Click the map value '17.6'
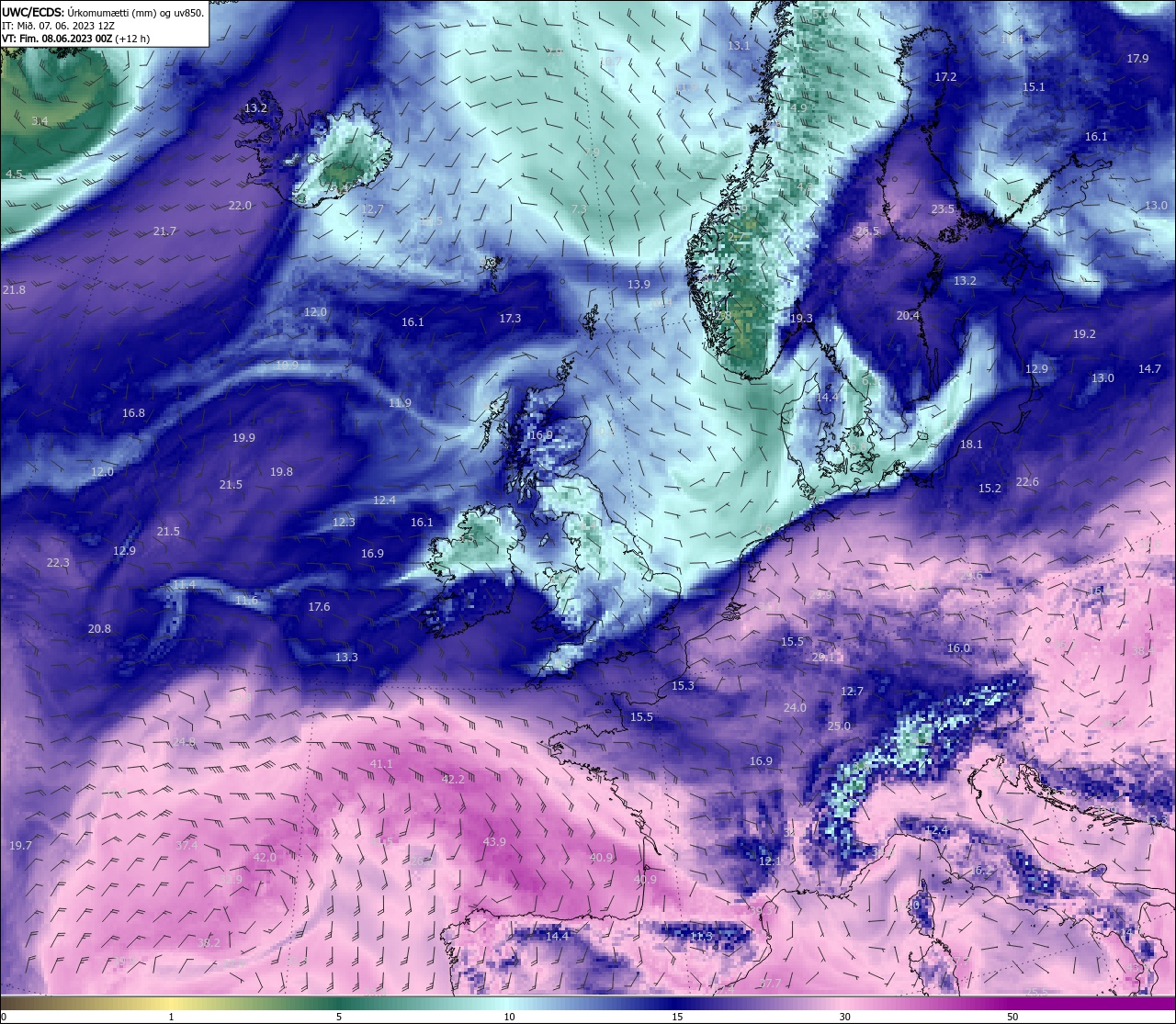Viewport: 1176px width, 1024px height. (x=319, y=607)
